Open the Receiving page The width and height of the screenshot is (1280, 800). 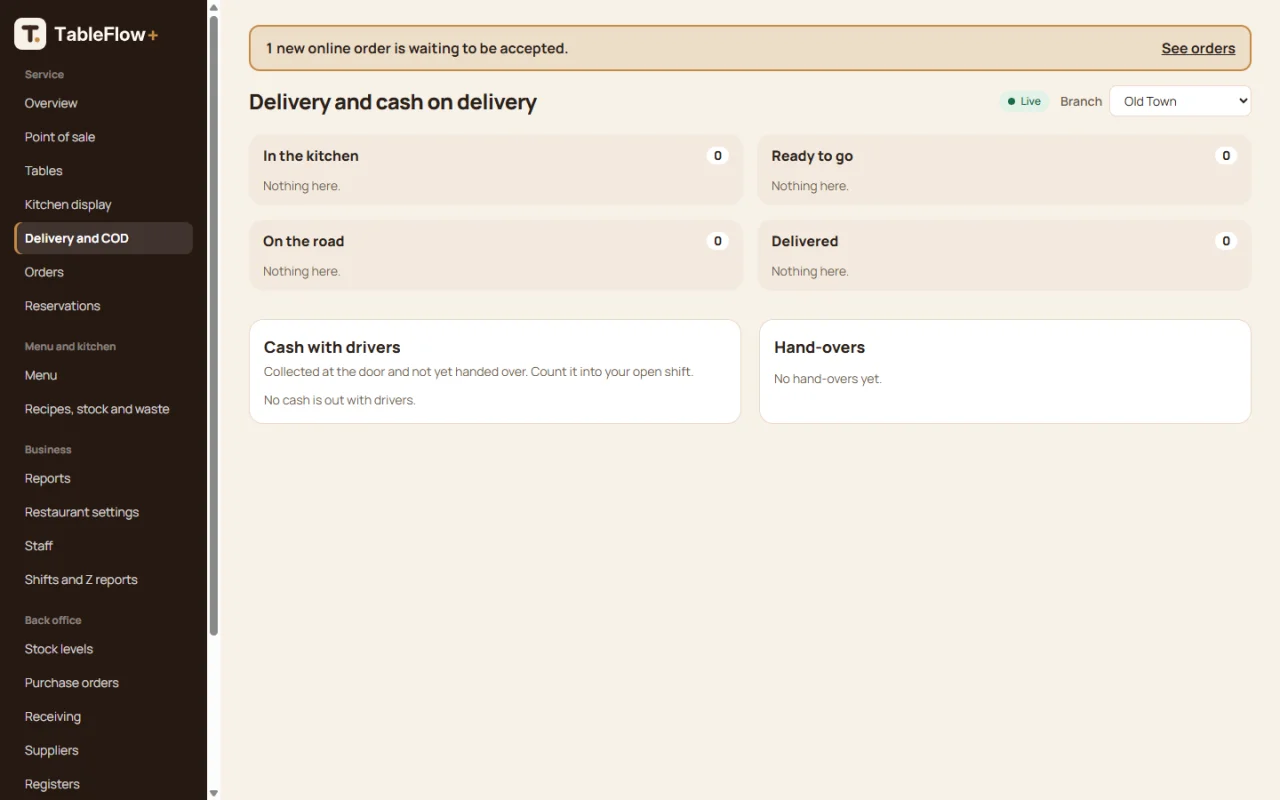(103, 717)
